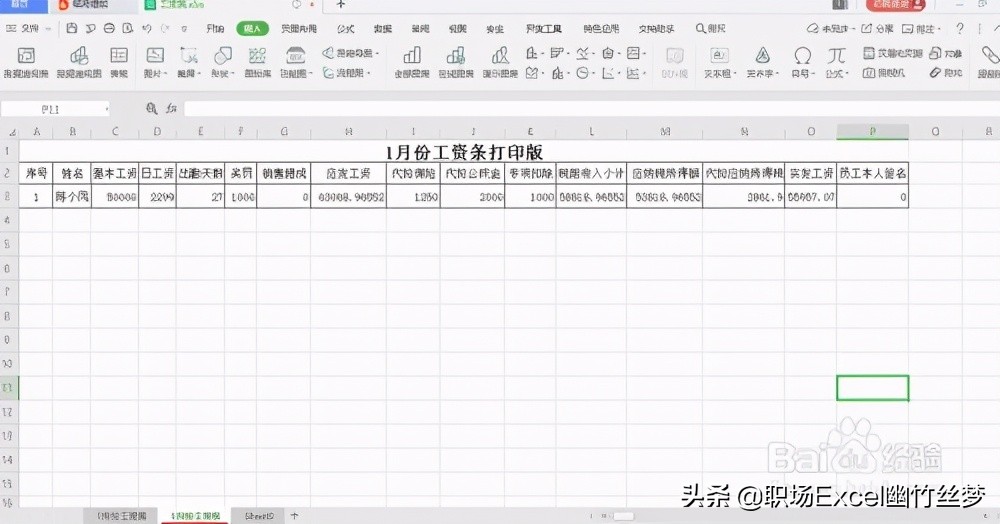
Task: Click the PivotChart icon in the ribbon
Action: tap(78, 60)
